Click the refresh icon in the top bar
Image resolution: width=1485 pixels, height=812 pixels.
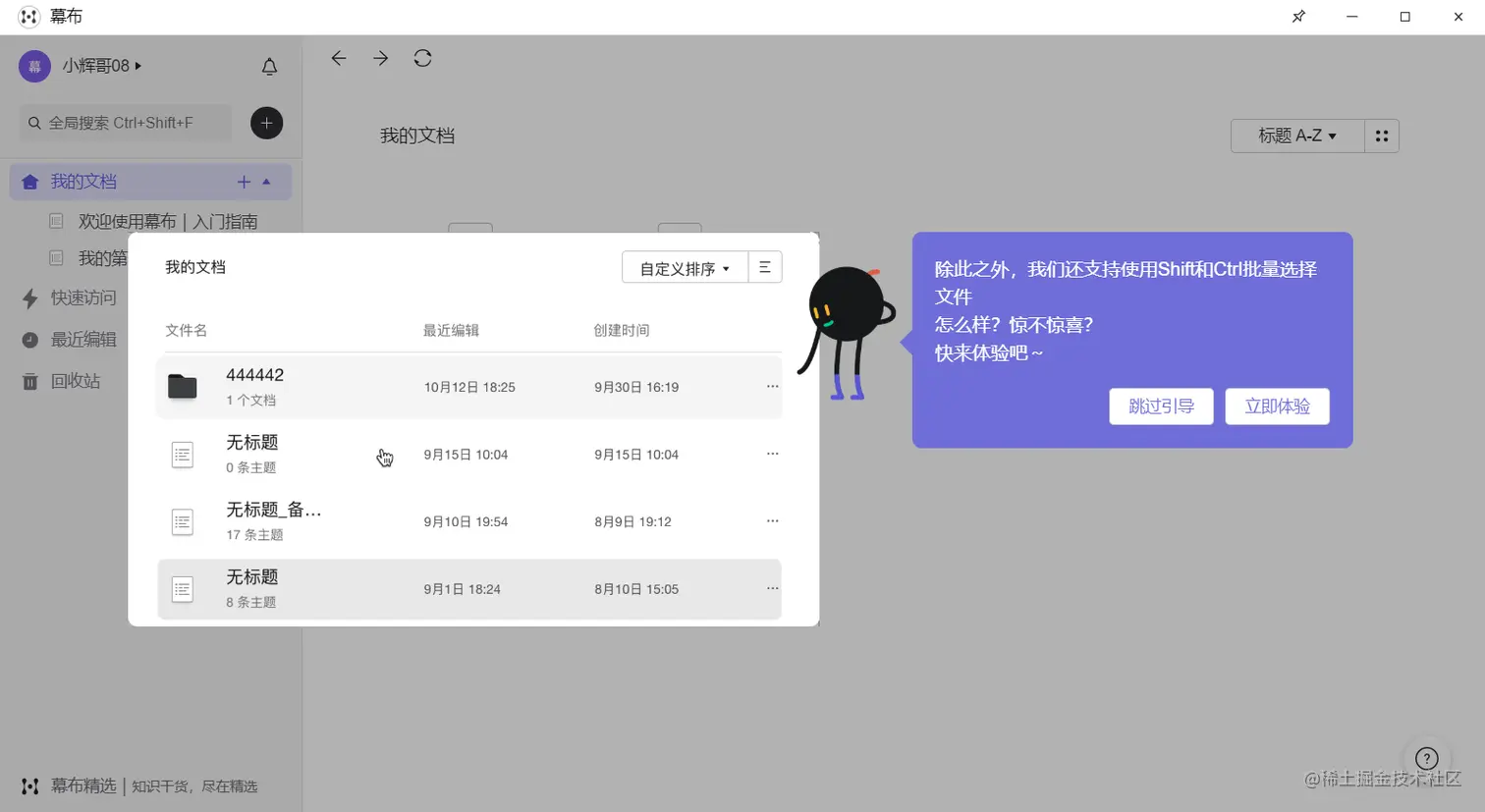tap(422, 58)
